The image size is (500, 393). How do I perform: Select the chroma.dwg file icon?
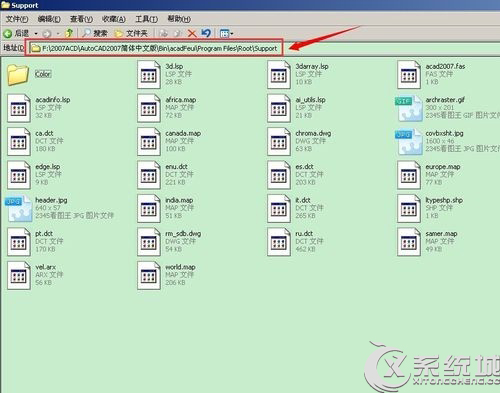(279, 141)
